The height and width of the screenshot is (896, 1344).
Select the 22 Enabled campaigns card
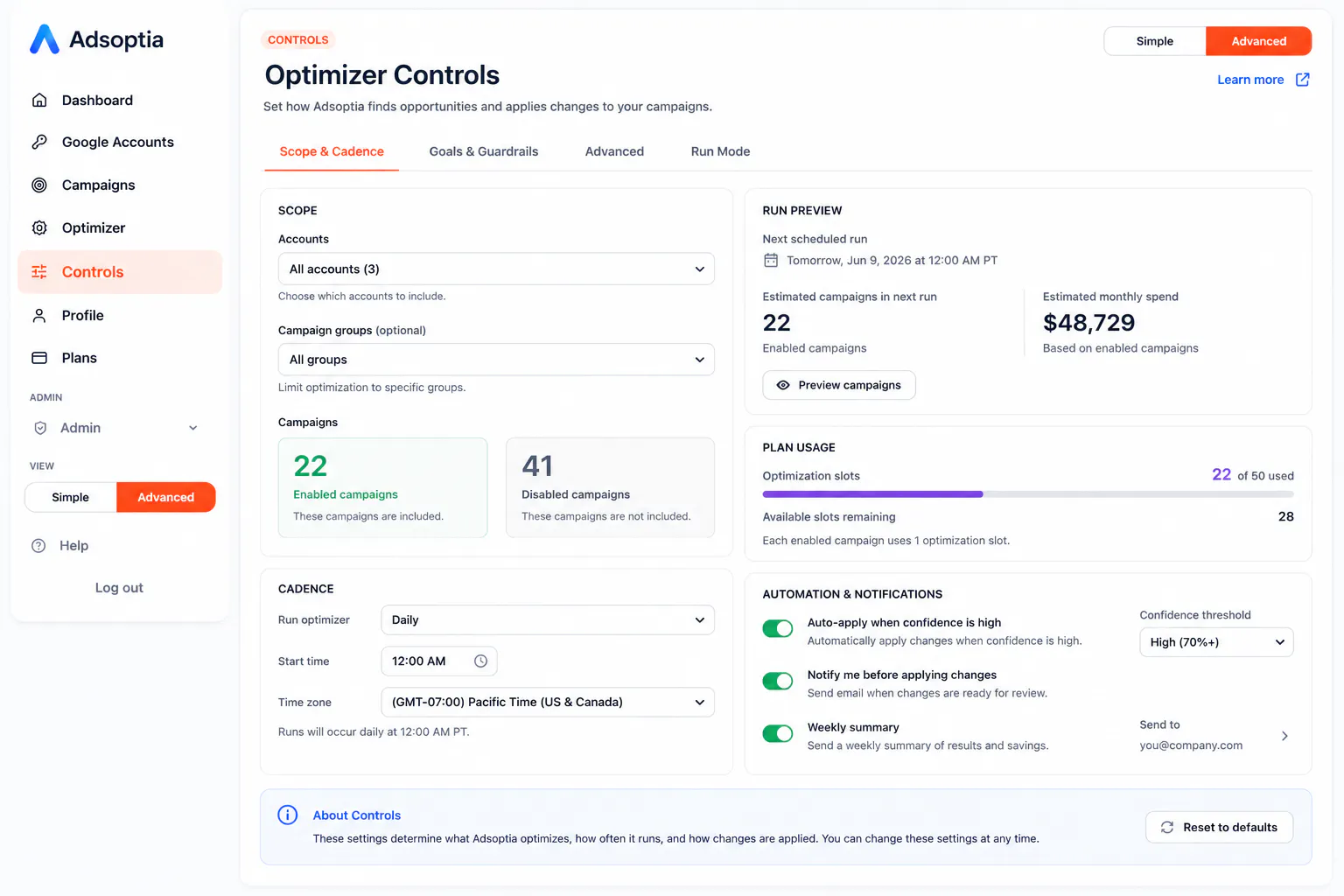[x=382, y=487]
